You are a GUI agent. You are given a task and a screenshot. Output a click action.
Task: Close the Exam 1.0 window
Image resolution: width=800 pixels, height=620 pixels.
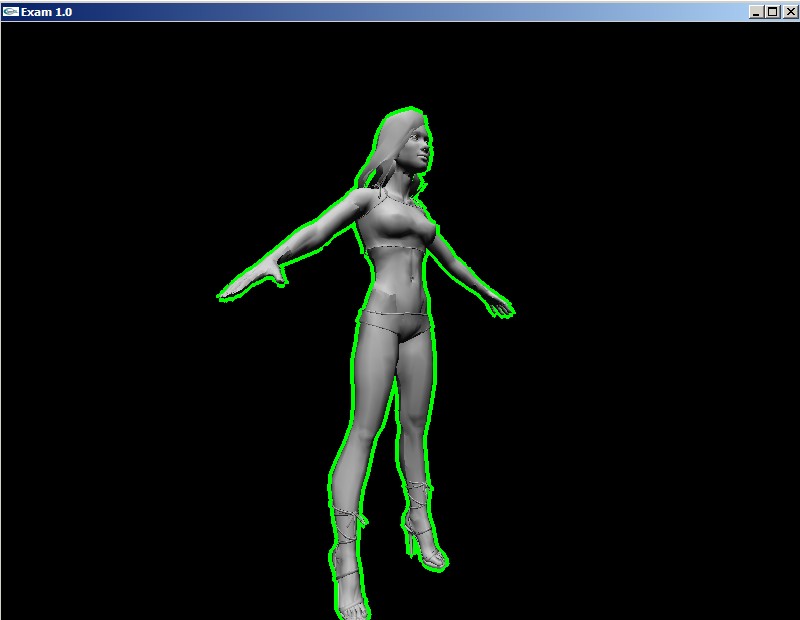point(790,12)
